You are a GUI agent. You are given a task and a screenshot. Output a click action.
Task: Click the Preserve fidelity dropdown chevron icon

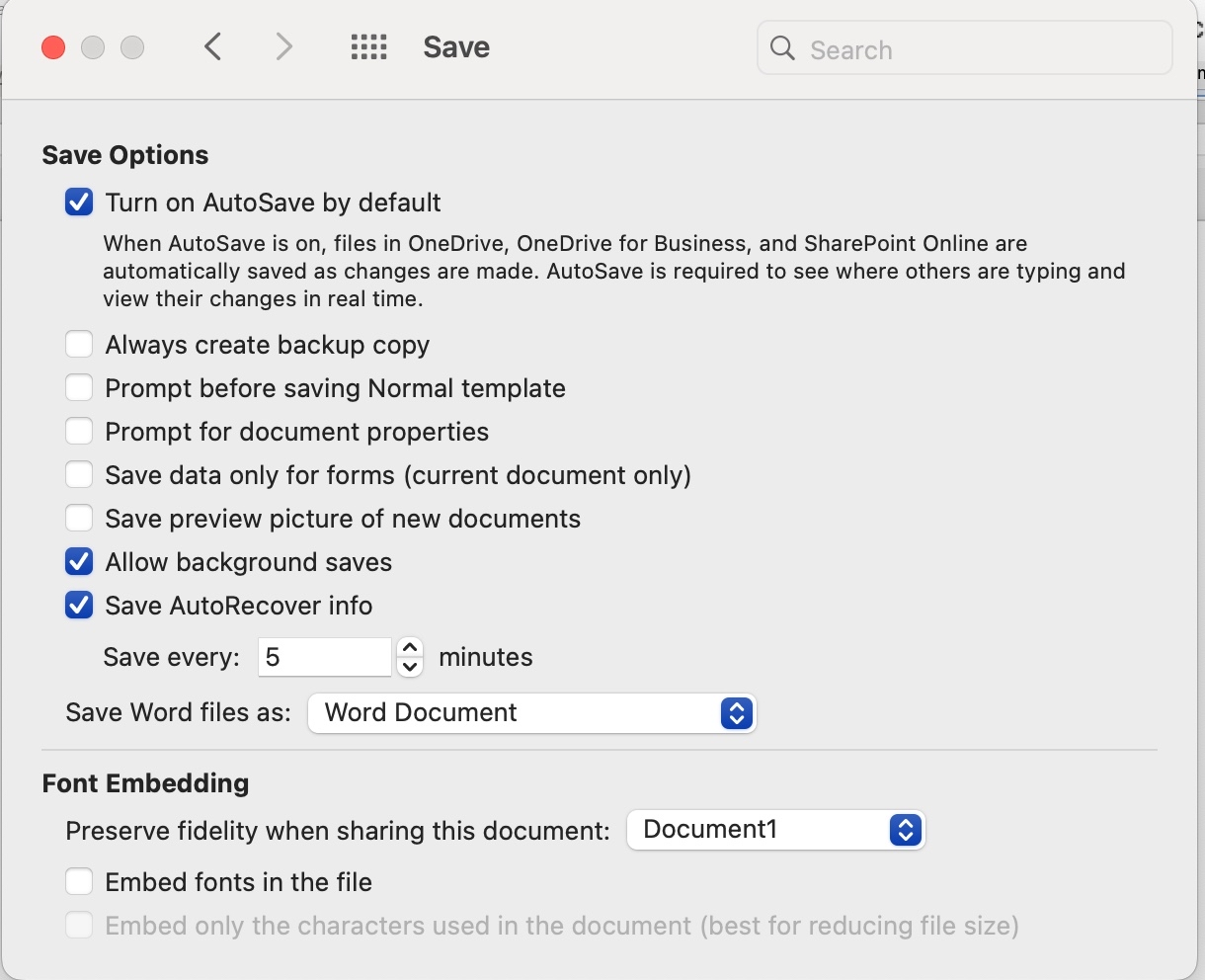(904, 830)
